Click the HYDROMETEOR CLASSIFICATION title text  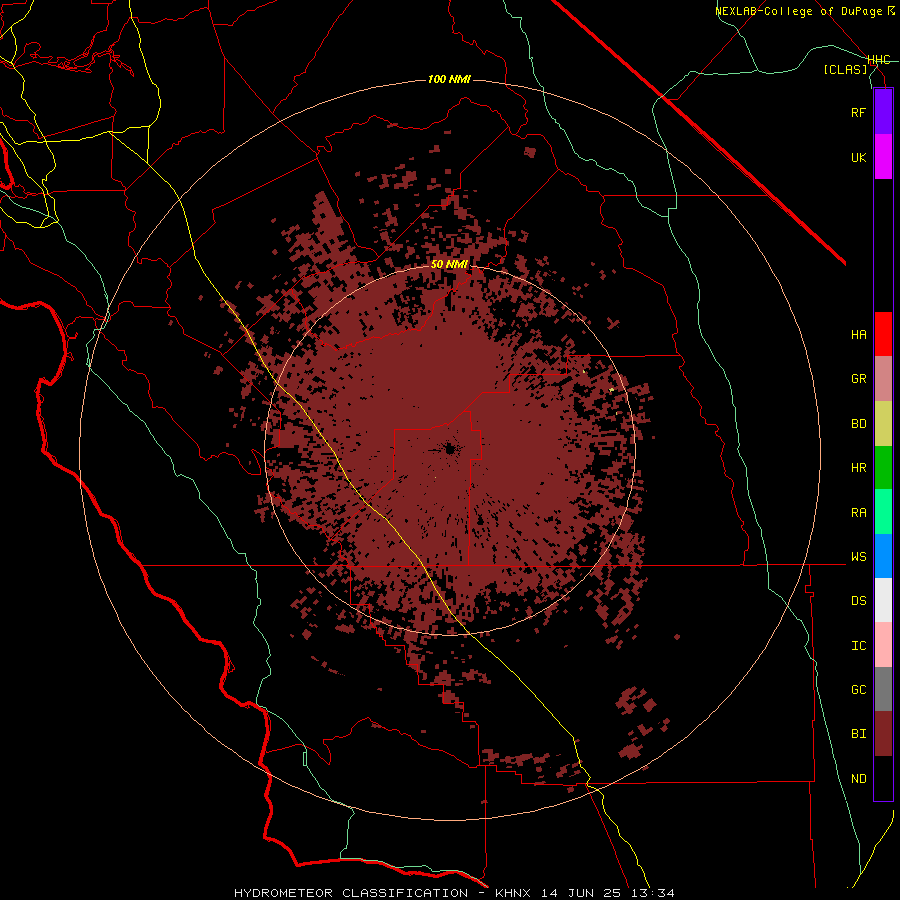(x=351, y=893)
